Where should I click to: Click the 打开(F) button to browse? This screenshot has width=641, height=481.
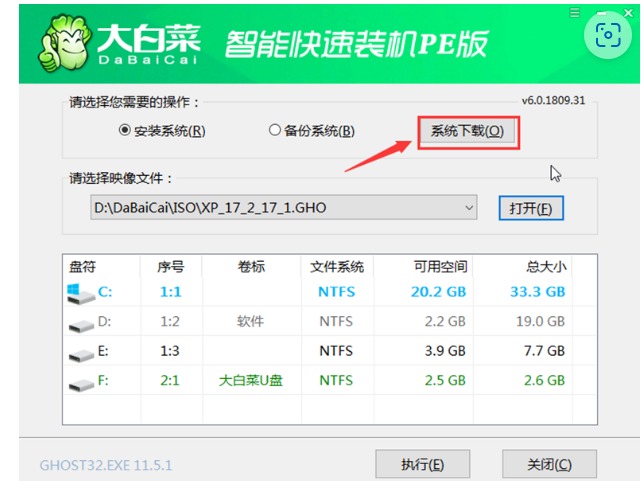[x=531, y=208]
